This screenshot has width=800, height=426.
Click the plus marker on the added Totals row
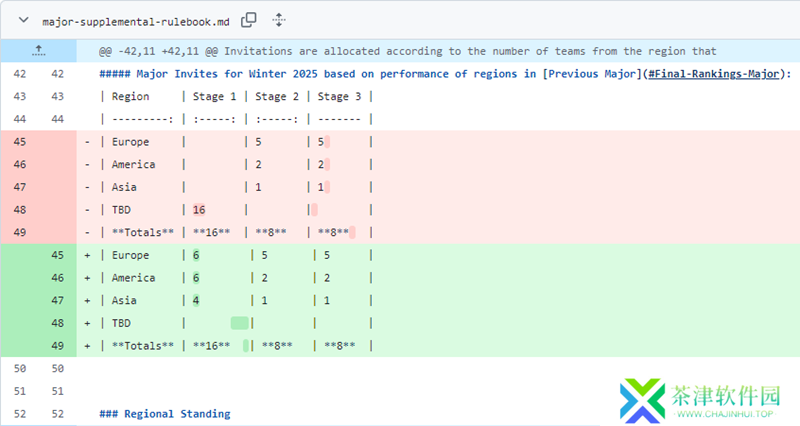pos(88,346)
